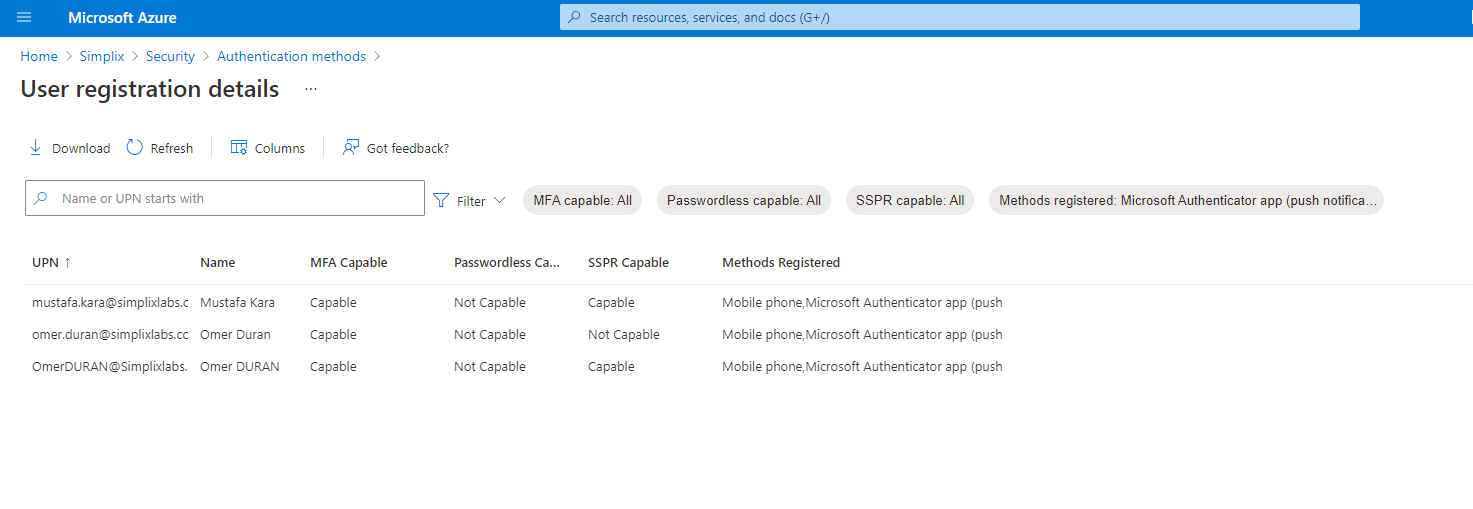Sort by the SSPR Capable column header
Image resolution: width=1473 pixels, height=509 pixels.
tap(628, 263)
